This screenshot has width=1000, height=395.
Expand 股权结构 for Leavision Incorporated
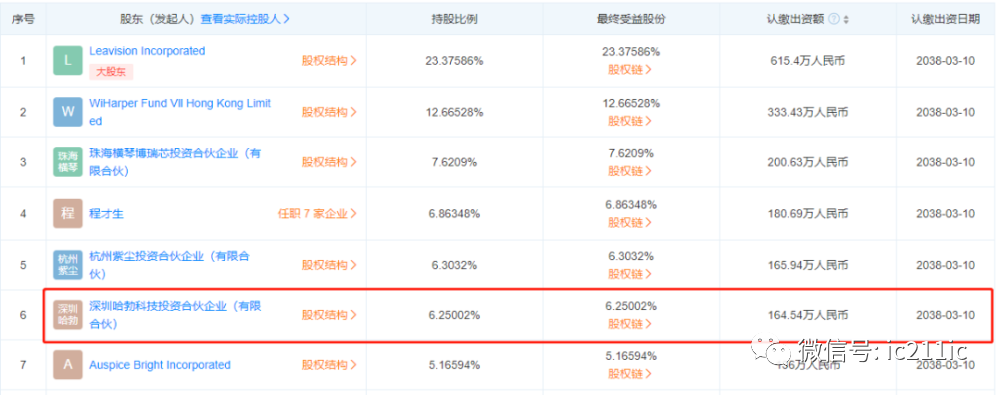click(x=329, y=61)
